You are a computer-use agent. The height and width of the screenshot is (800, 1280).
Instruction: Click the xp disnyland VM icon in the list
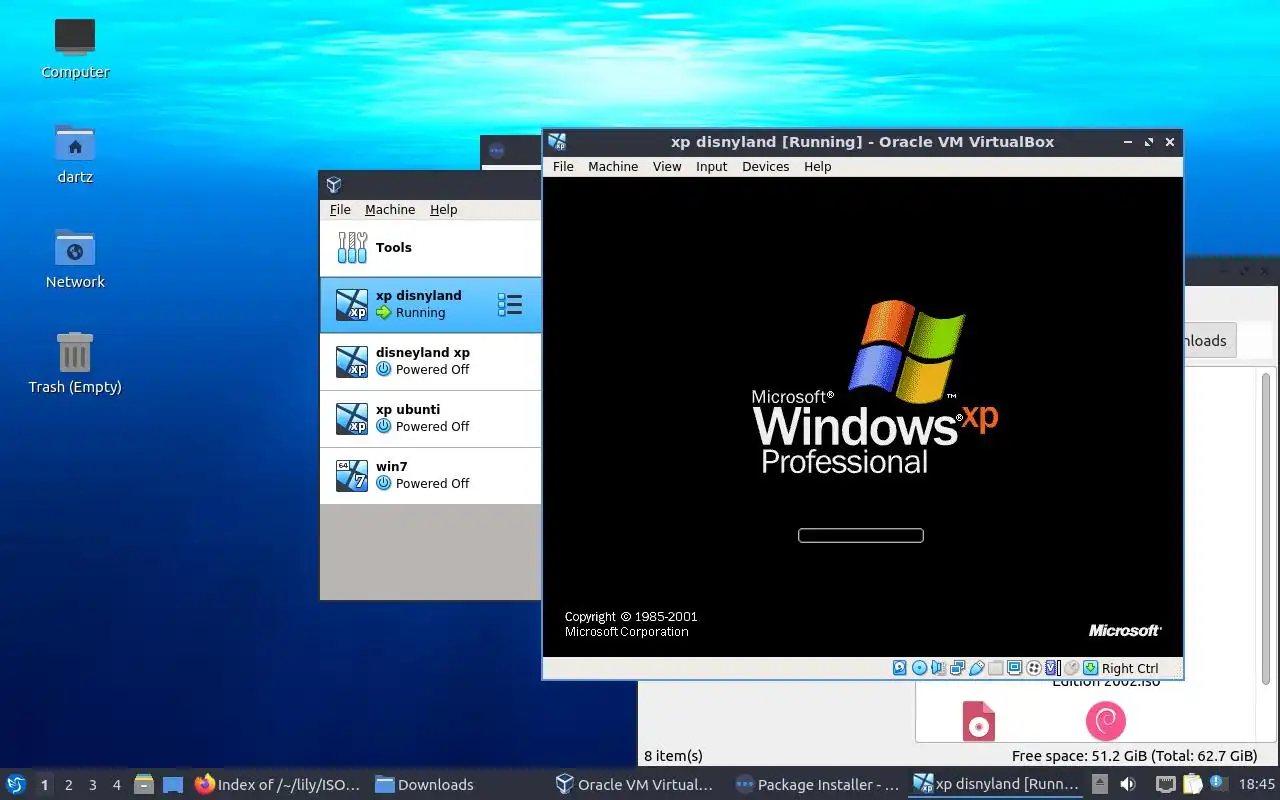352,304
